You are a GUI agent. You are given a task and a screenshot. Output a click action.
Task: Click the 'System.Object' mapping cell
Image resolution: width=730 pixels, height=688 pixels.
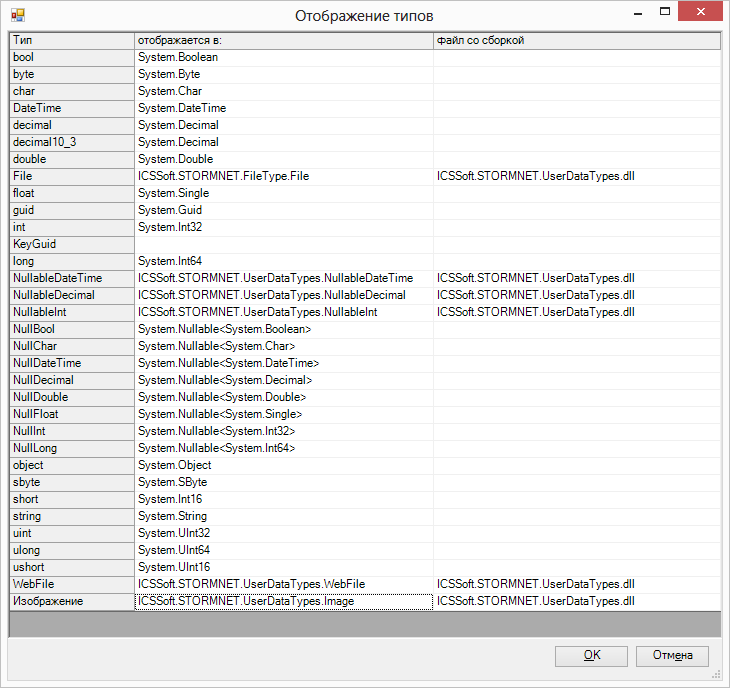tap(284, 465)
